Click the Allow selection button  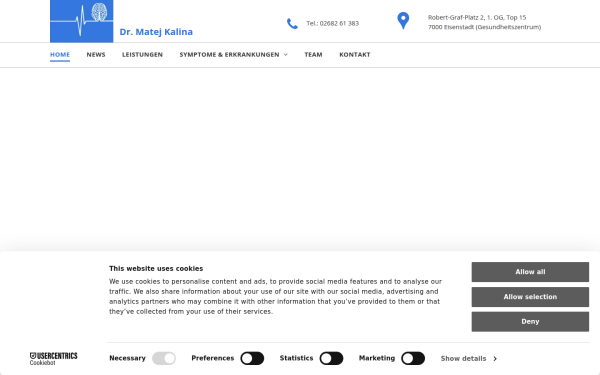click(x=530, y=297)
